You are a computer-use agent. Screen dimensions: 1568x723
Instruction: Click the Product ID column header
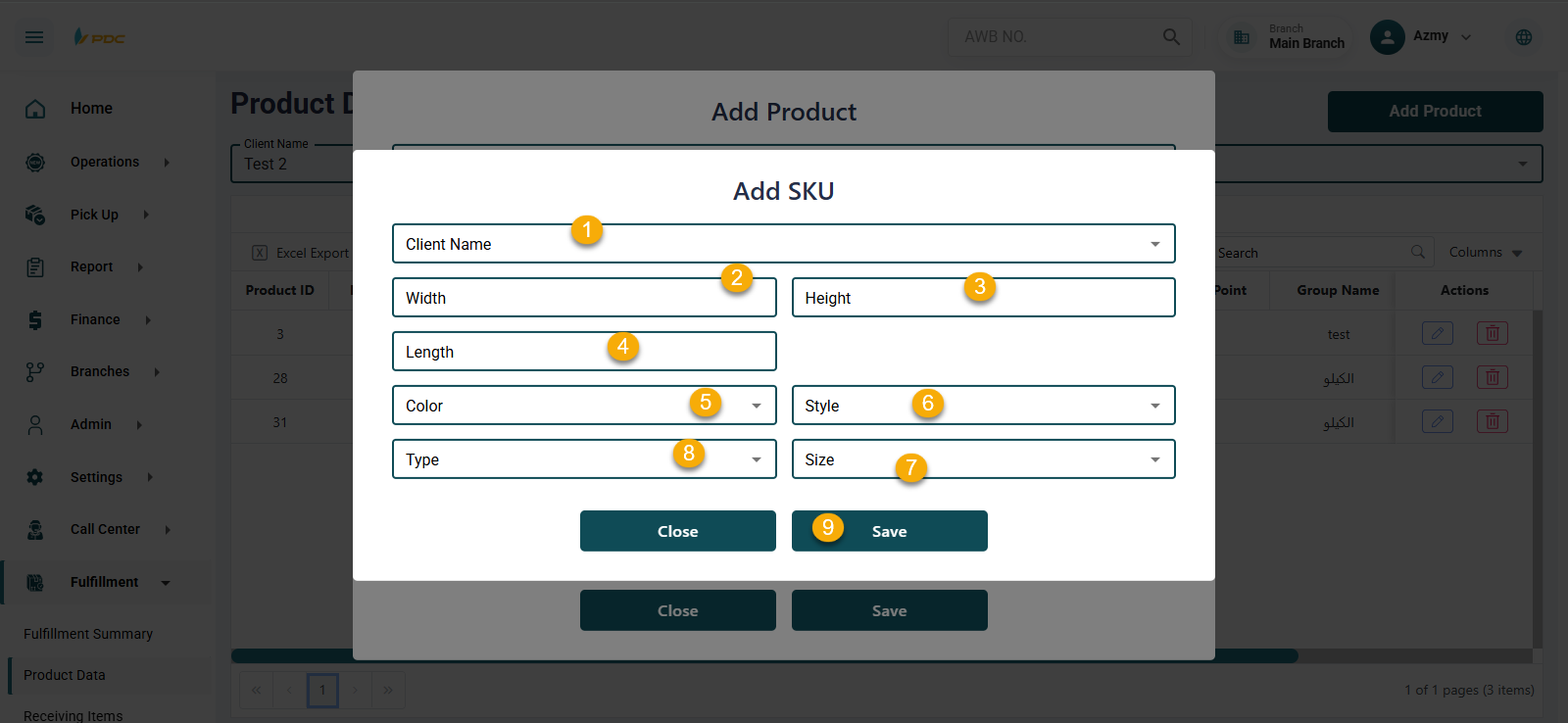tap(280, 290)
